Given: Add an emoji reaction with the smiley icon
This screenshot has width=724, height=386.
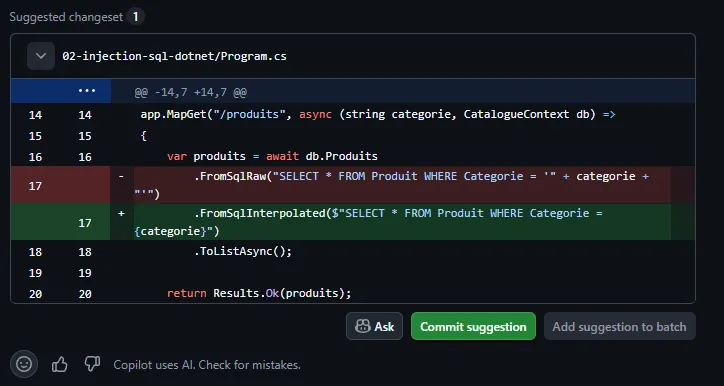Looking at the screenshot, I should coord(24,364).
